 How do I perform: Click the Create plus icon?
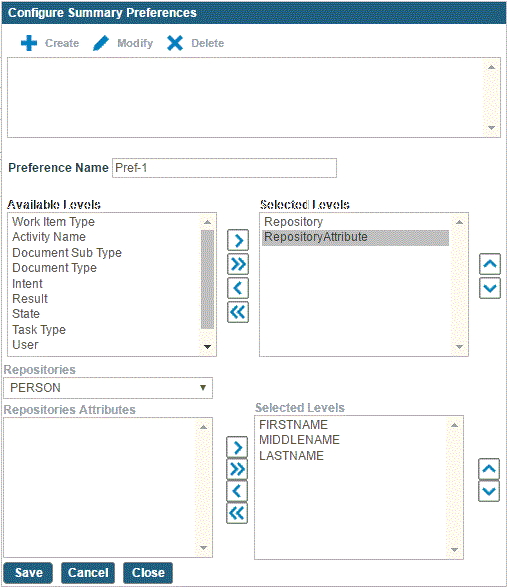coord(29,43)
